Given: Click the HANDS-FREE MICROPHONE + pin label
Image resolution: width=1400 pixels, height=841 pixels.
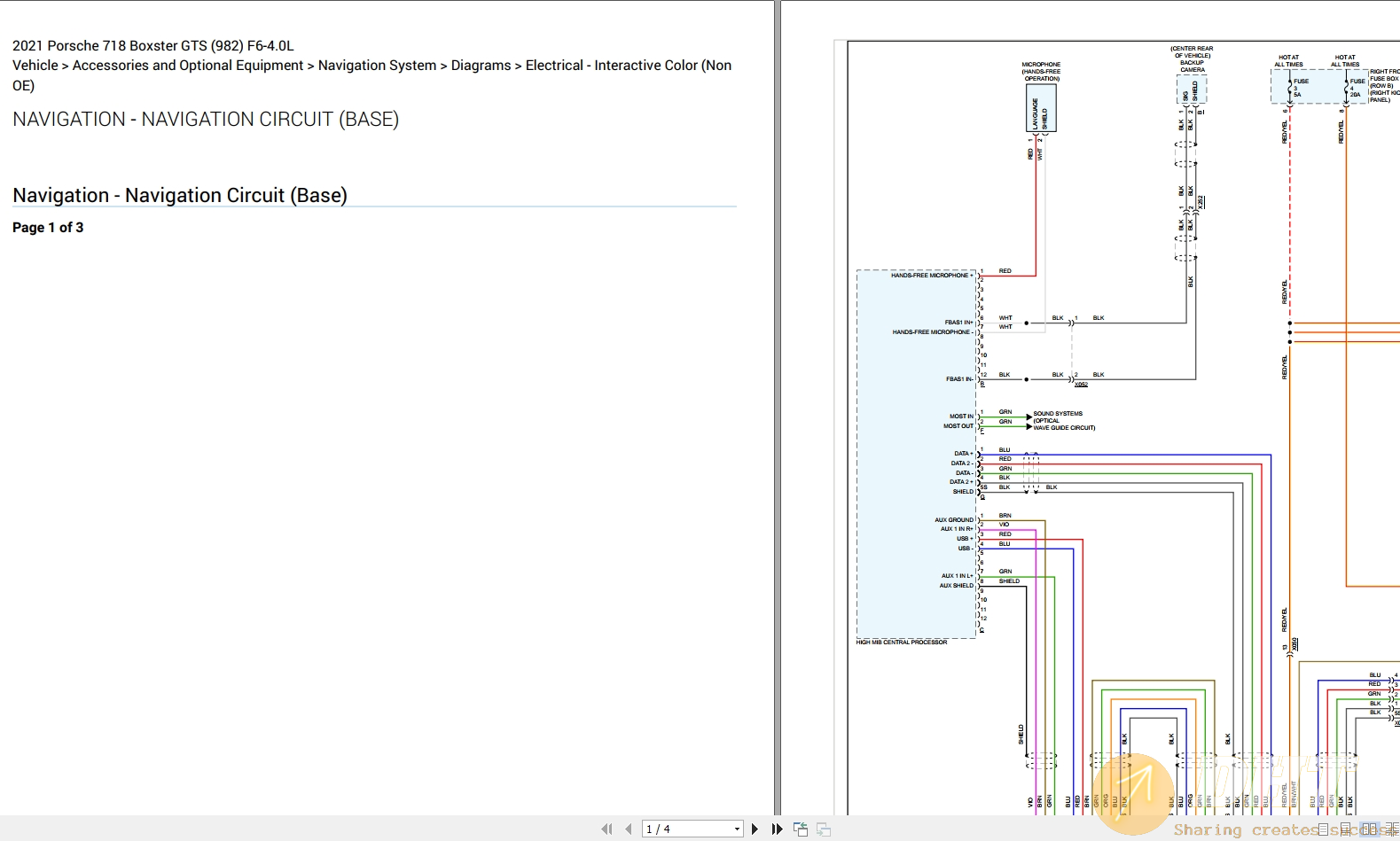Looking at the screenshot, I should 932,276.
